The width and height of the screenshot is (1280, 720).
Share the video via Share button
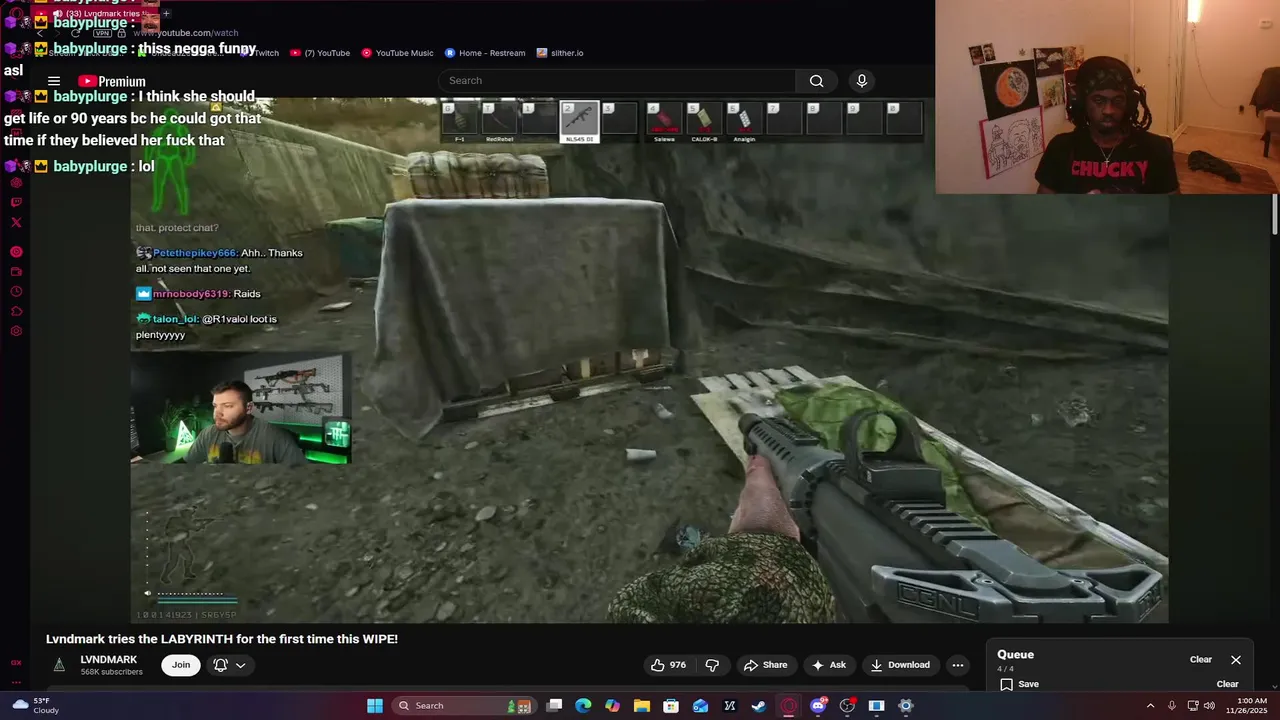pos(765,665)
